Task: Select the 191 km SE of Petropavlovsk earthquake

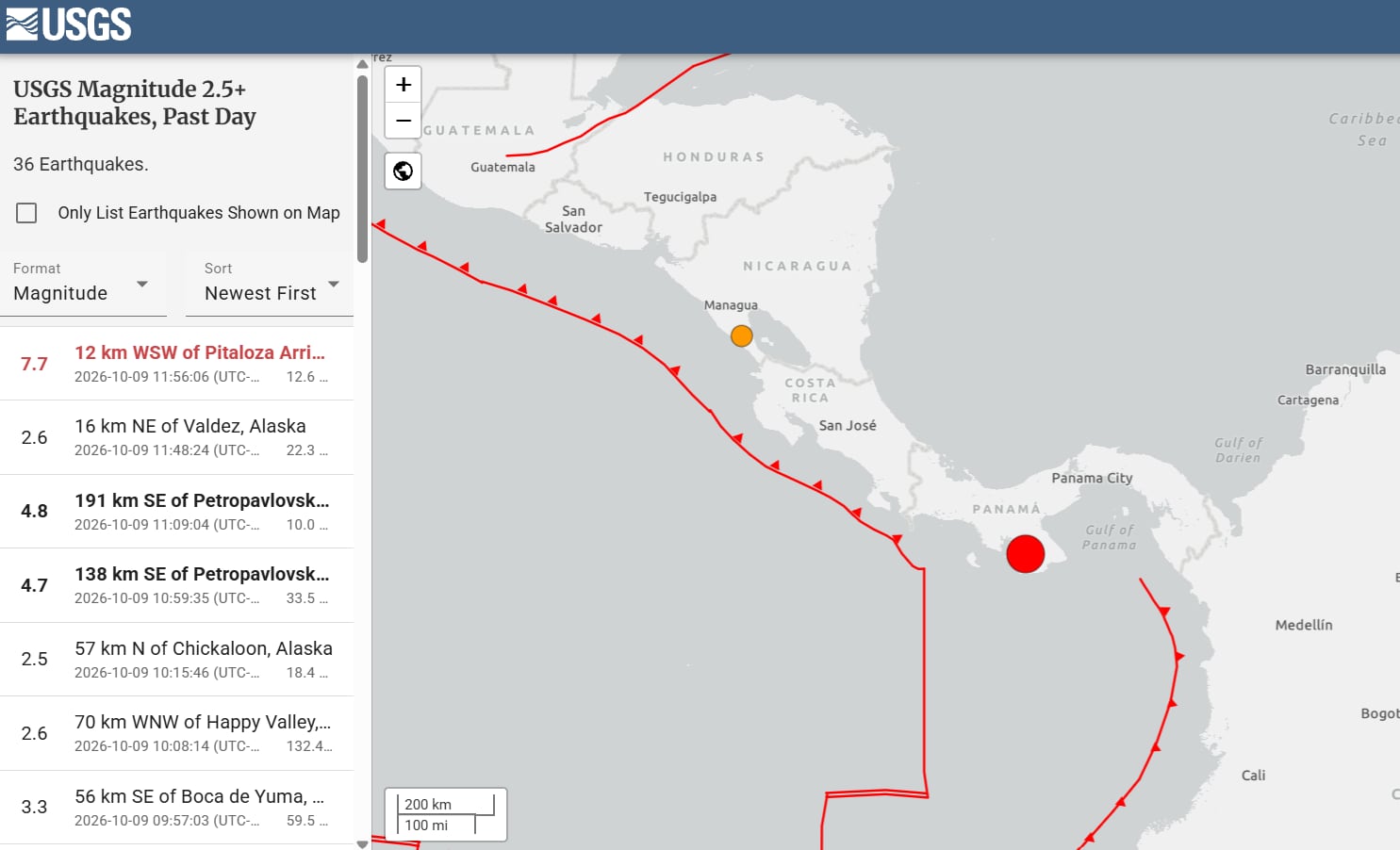Action: (176, 512)
